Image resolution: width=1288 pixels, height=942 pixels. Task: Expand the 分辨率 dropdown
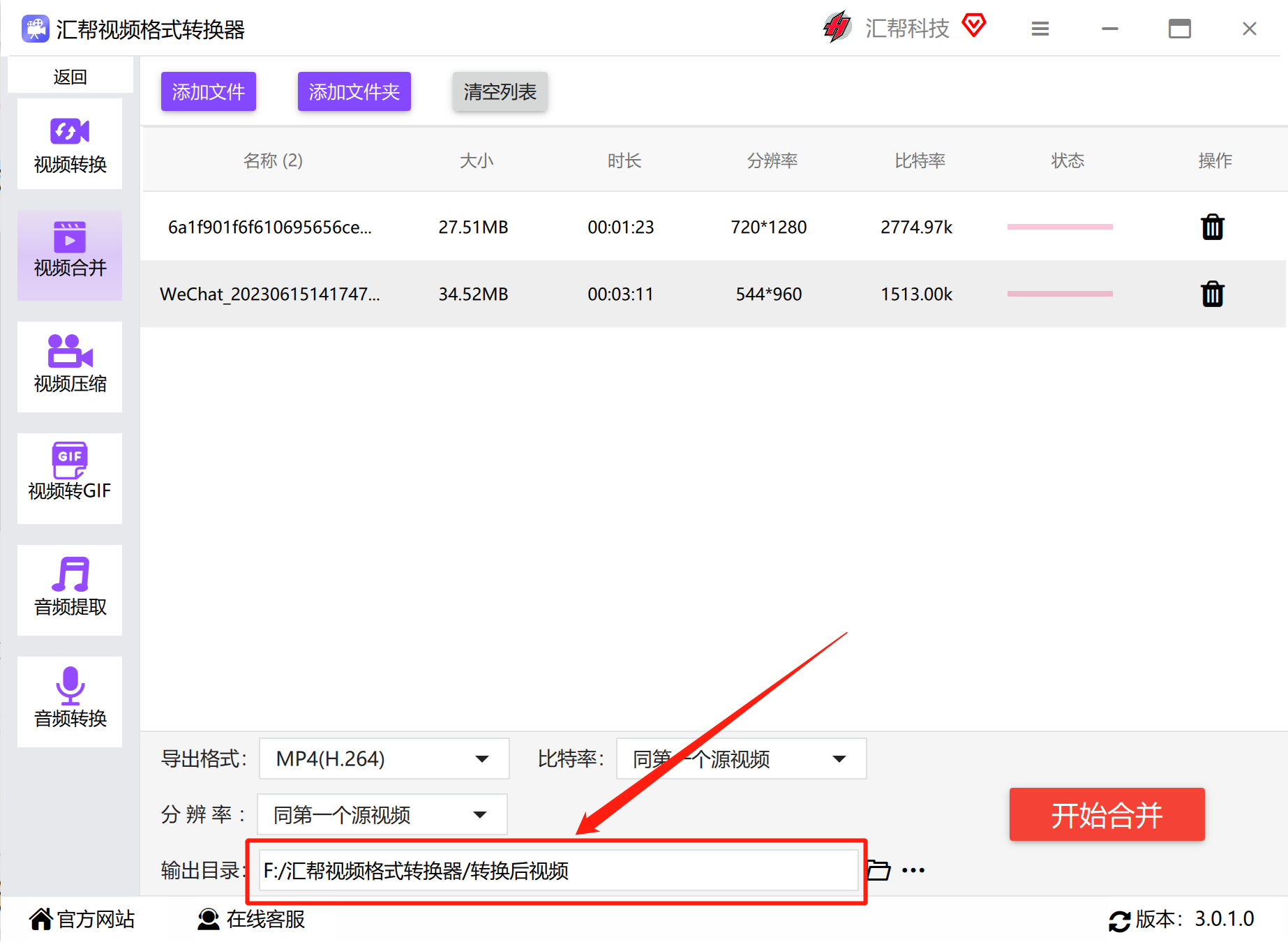pos(382,814)
